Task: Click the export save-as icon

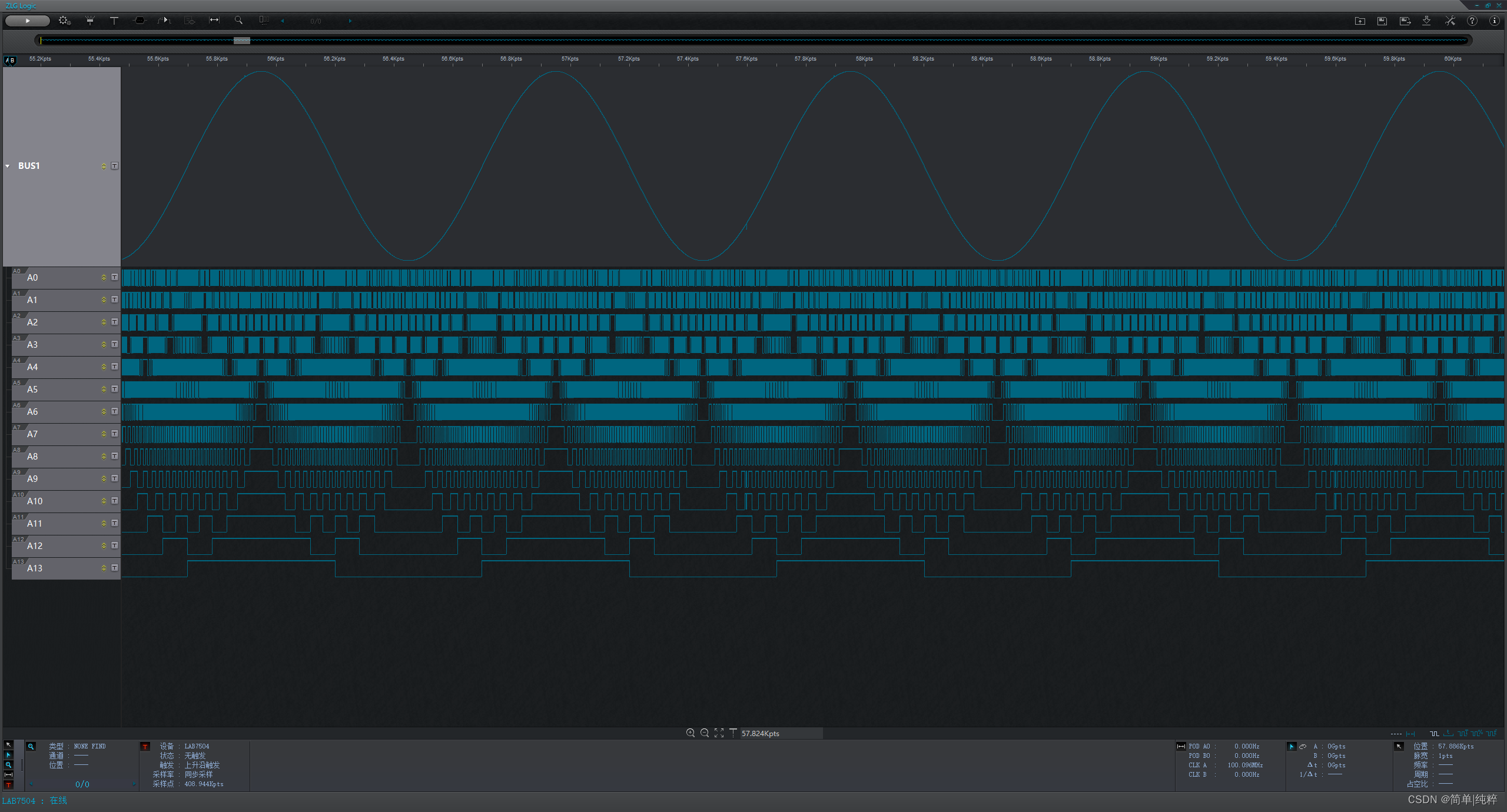Action: (1405, 21)
